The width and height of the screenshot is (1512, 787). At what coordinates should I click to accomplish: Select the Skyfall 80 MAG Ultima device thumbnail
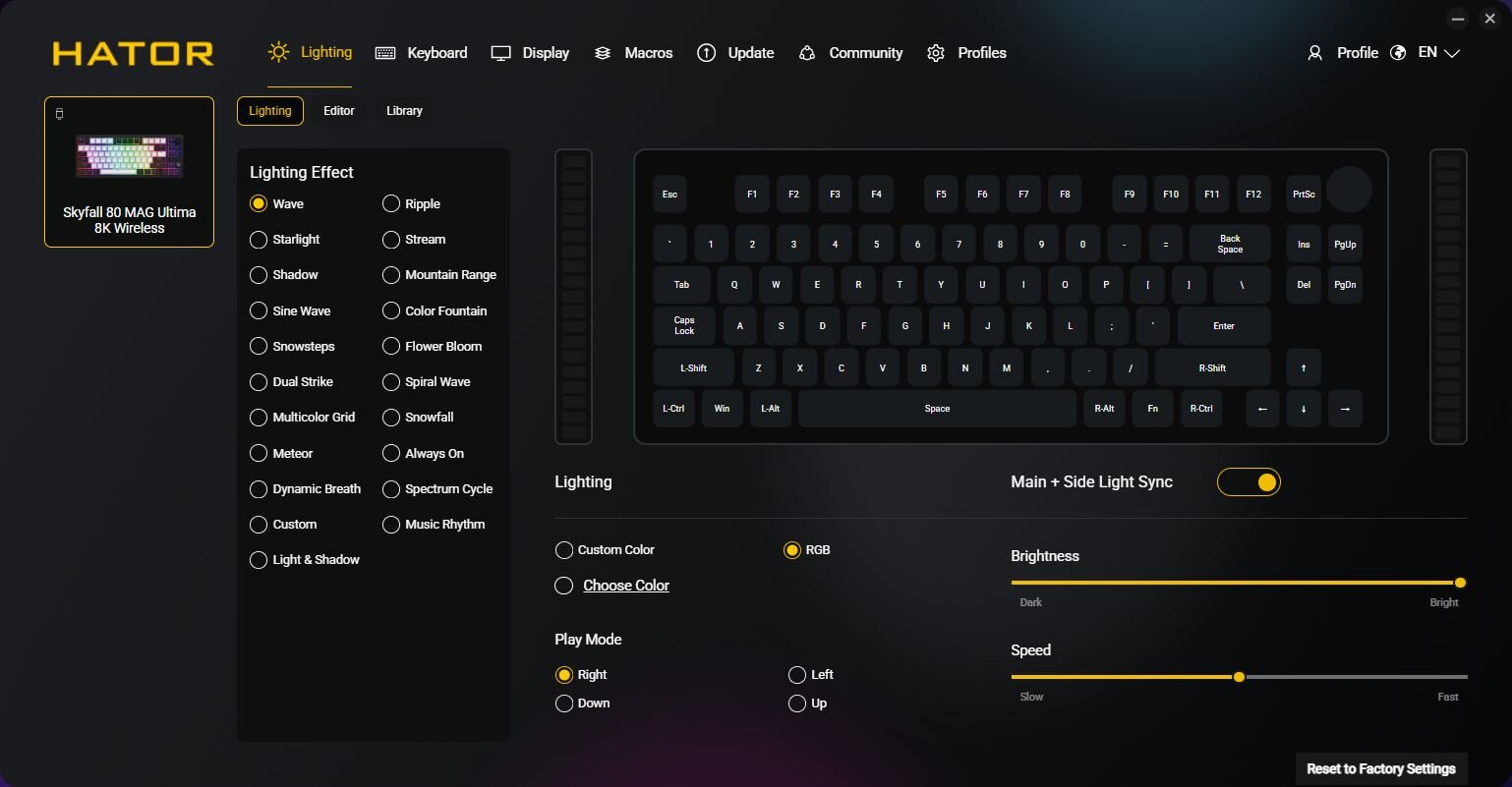(129, 172)
